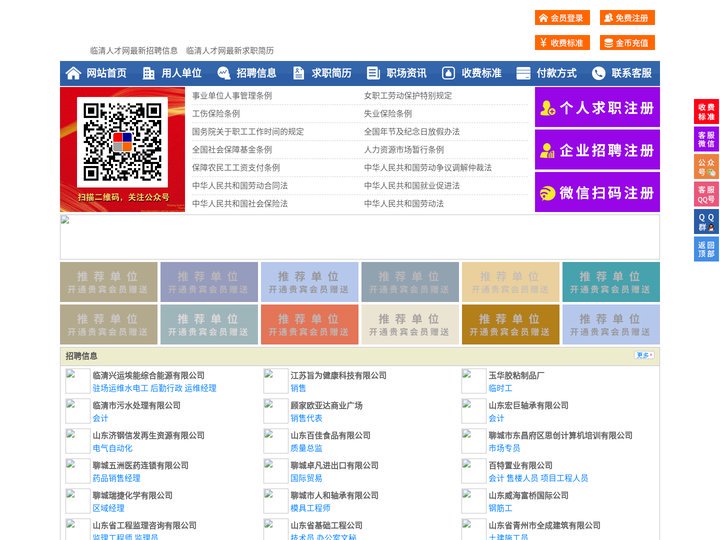
Task: Click the dark gold 推荐单位 tile
Action: (511, 324)
